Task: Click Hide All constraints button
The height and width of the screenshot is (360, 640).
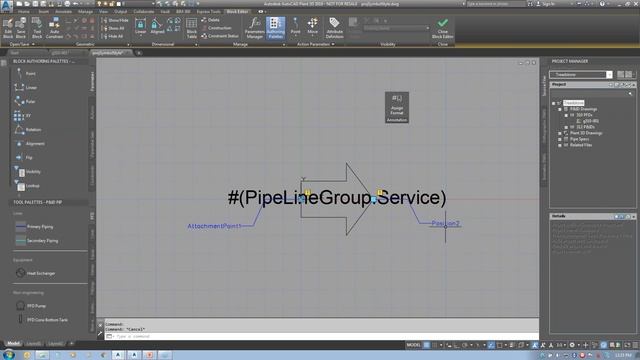Action: point(112,36)
